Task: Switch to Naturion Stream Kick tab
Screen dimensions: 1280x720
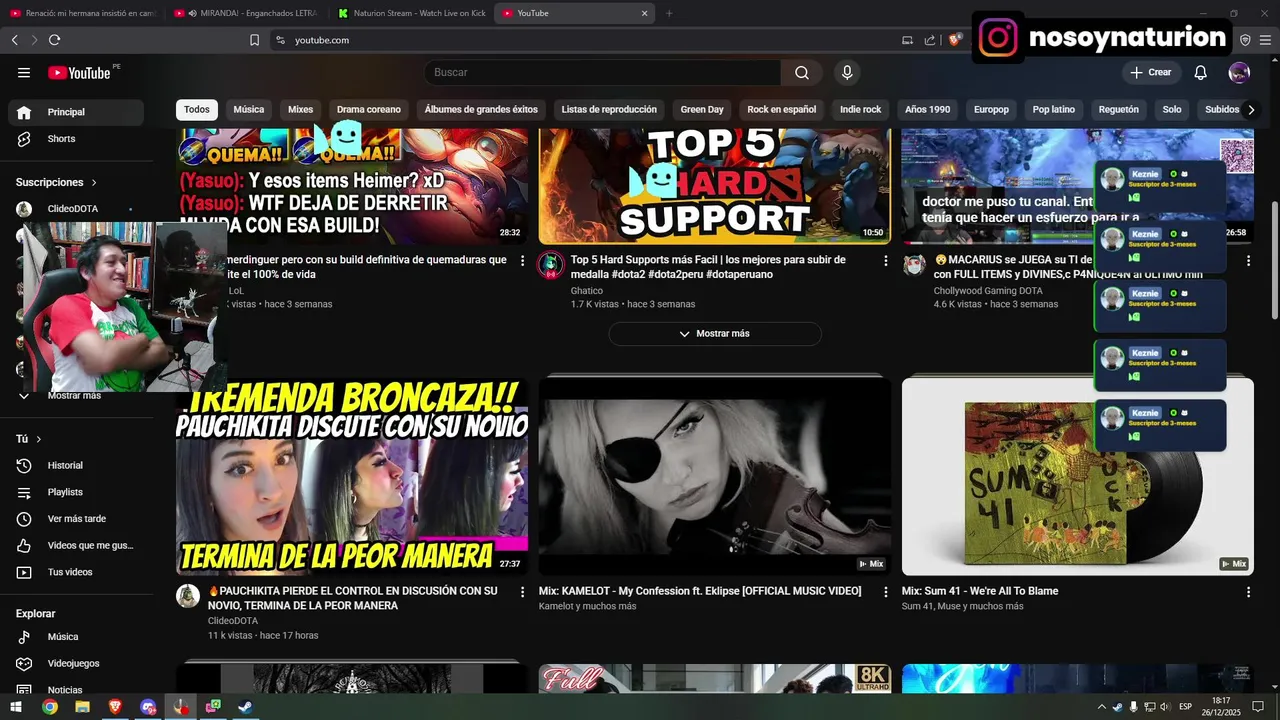Action: click(x=411, y=13)
